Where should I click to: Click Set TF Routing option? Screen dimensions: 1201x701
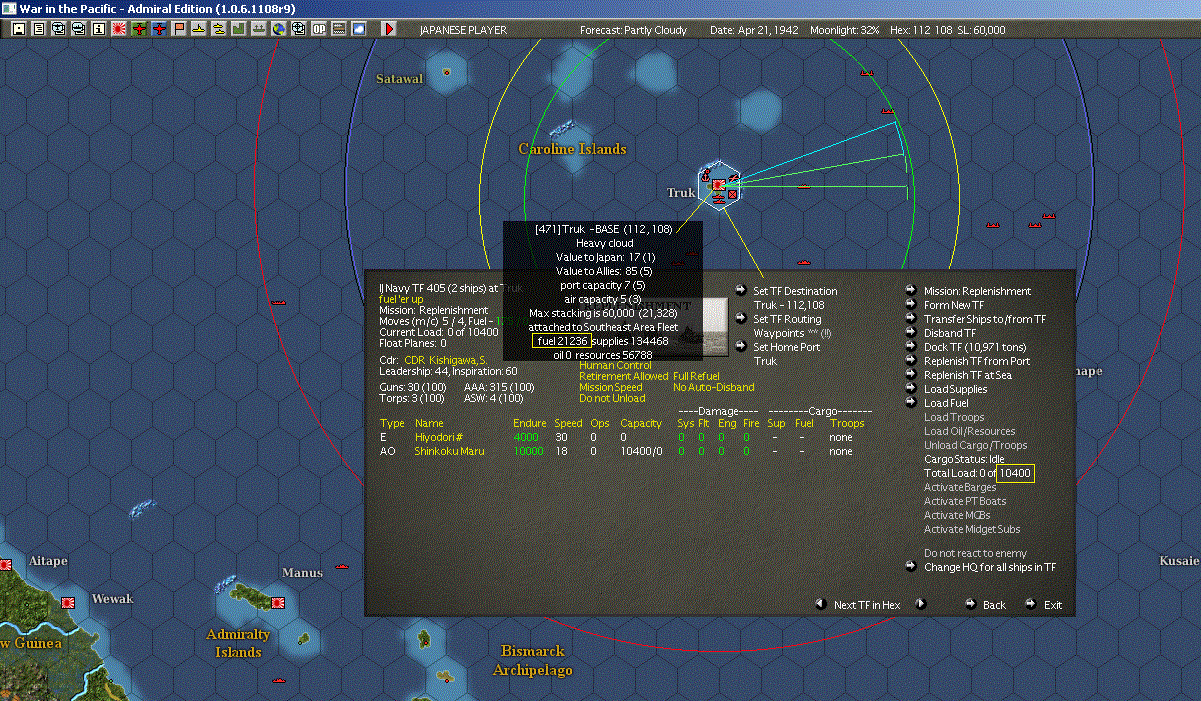785,319
